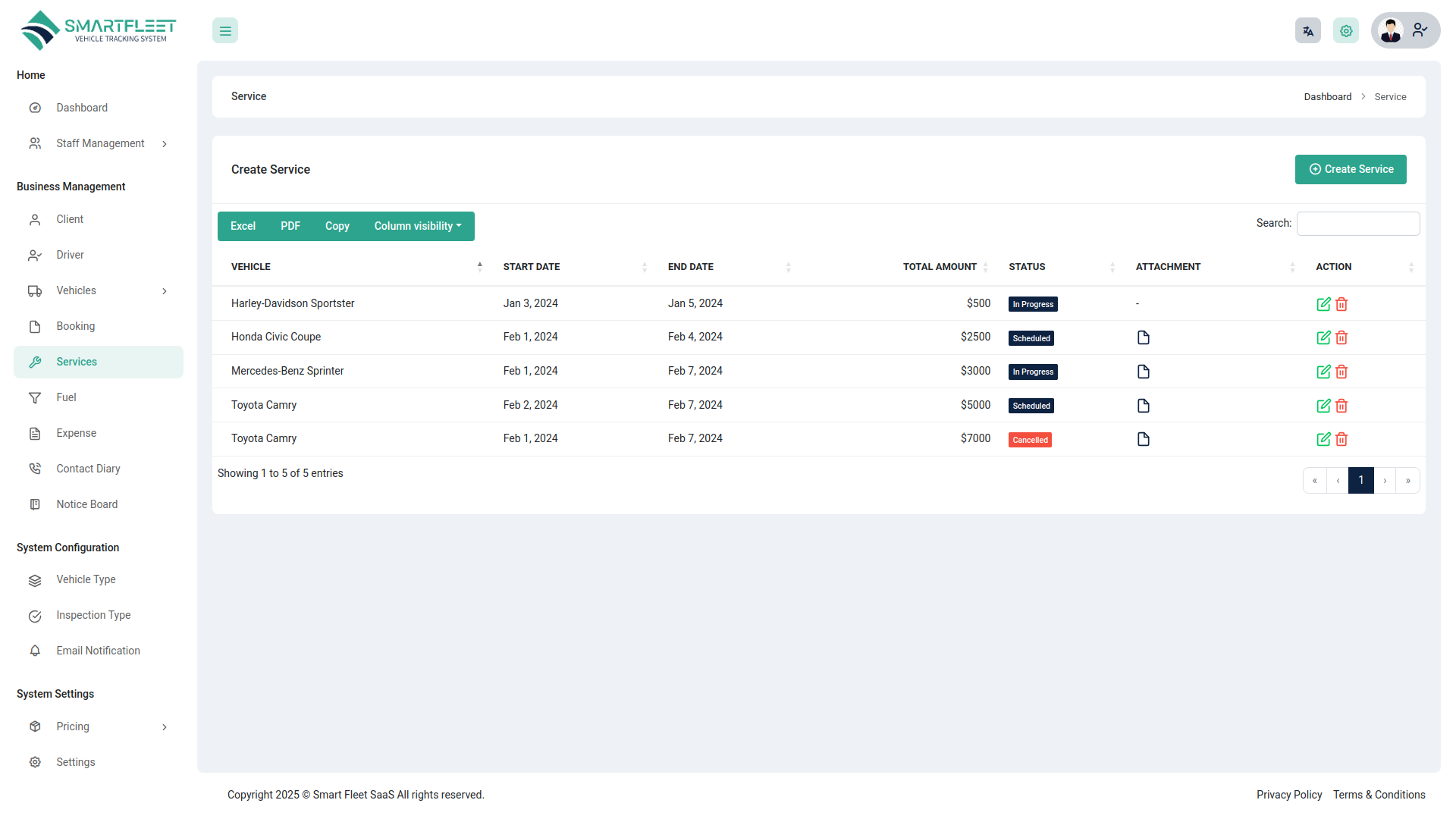Expand the Vehicles sidebar section
Screen dimensions: 1456x819
tap(99, 290)
